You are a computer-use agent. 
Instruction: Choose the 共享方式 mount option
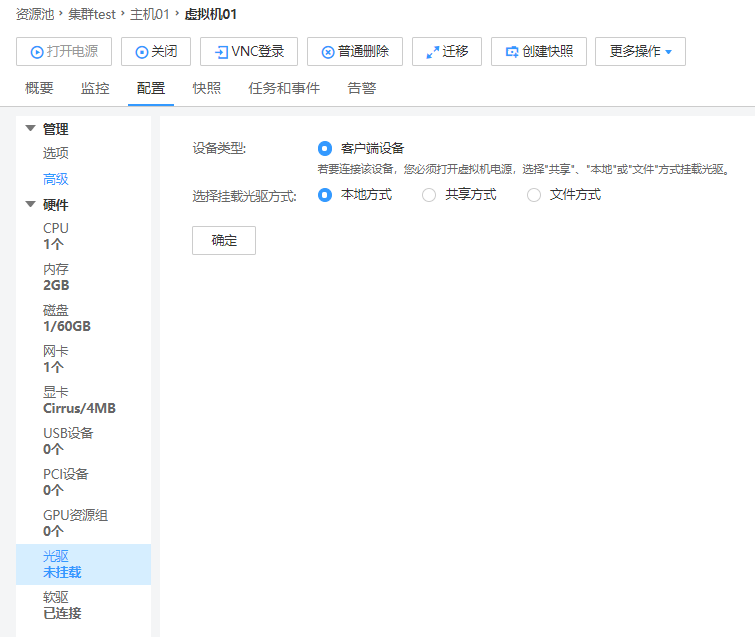pos(429,195)
